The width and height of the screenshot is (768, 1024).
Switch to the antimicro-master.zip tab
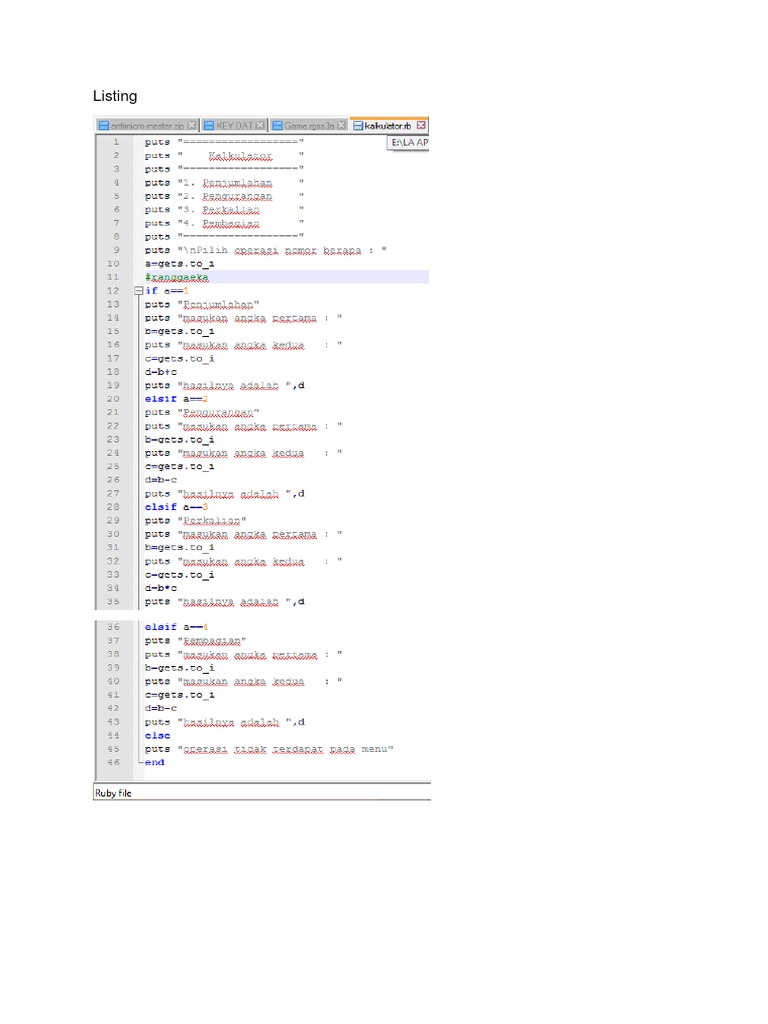pyautogui.click(x=146, y=125)
